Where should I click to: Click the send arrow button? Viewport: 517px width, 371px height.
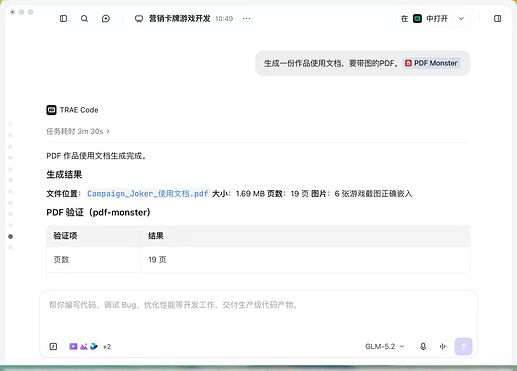pyautogui.click(x=463, y=347)
